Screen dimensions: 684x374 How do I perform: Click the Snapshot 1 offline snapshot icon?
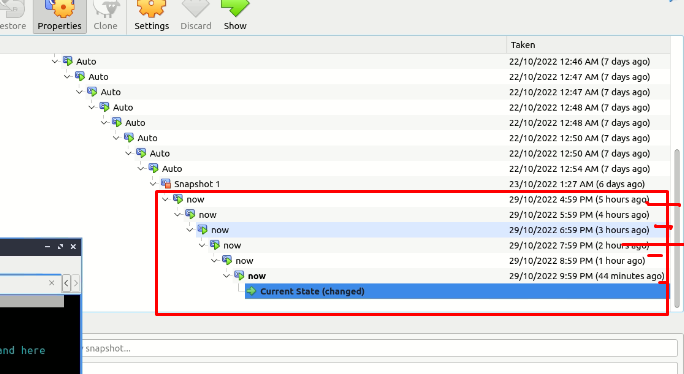pyautogui.click(x=166, y=183)
